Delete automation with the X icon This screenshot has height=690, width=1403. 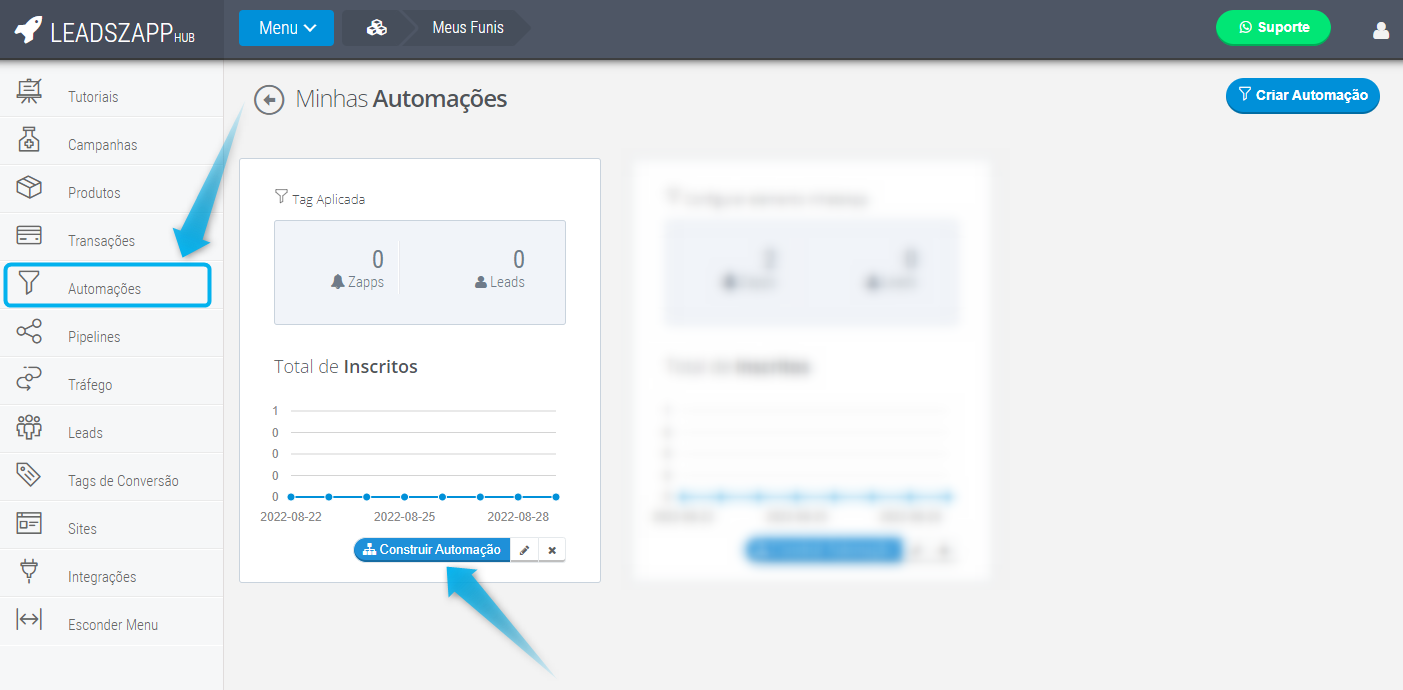point(552,550)
